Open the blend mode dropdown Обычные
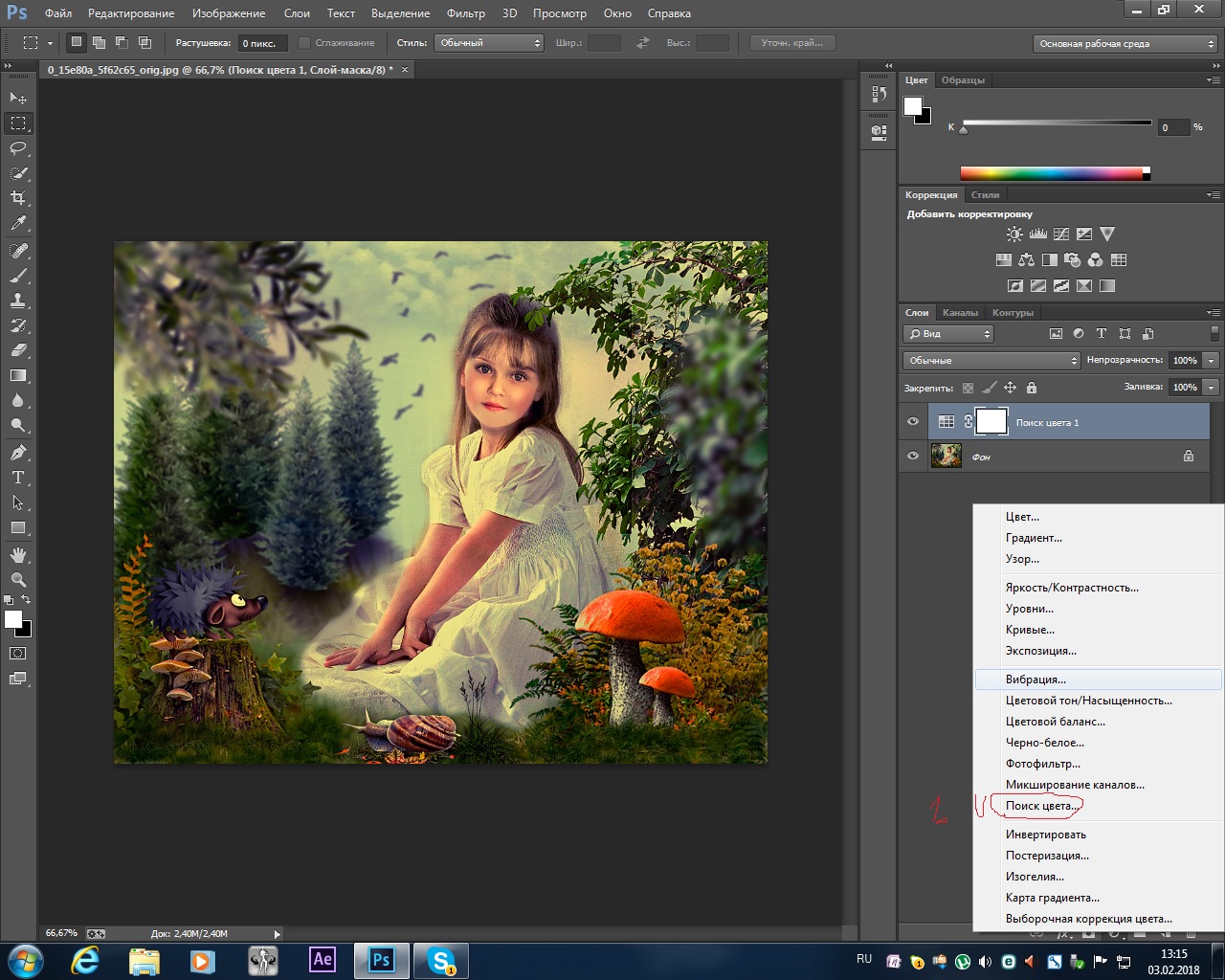 [x=991, y=361]
